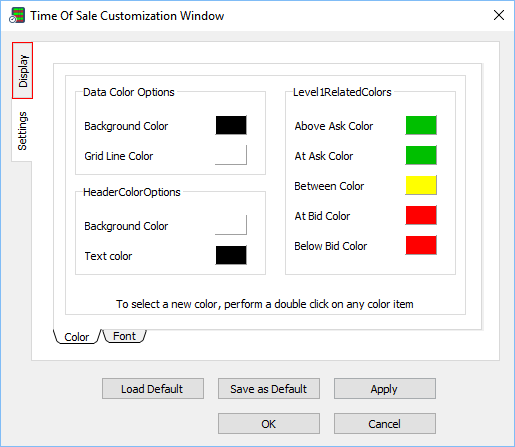
Task: Pick the At Ask Color swatch
Action: point(421,155)
